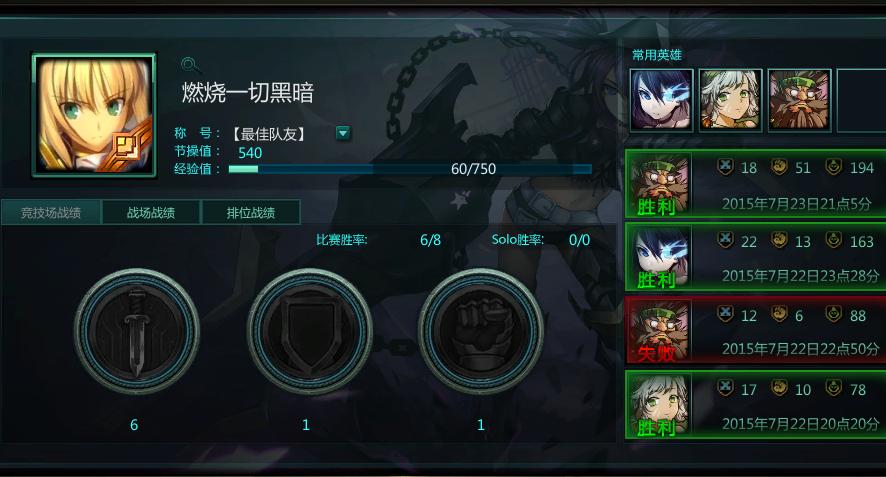The height and width of the screenshot is (477, 886).
Task: Open the victory match from July 23 21:05
Action: point(755,184)
